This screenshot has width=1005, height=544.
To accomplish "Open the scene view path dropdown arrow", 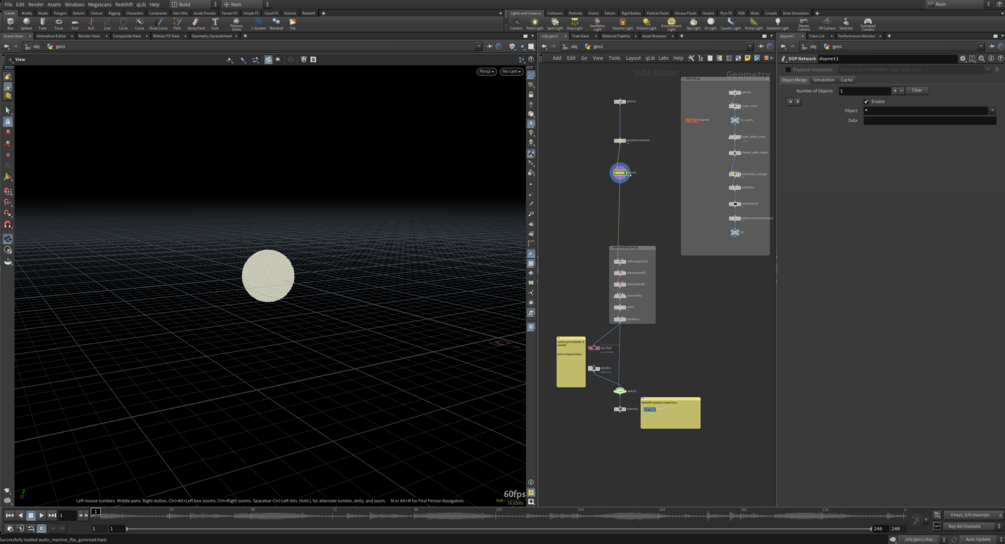I will pos(478,46).
